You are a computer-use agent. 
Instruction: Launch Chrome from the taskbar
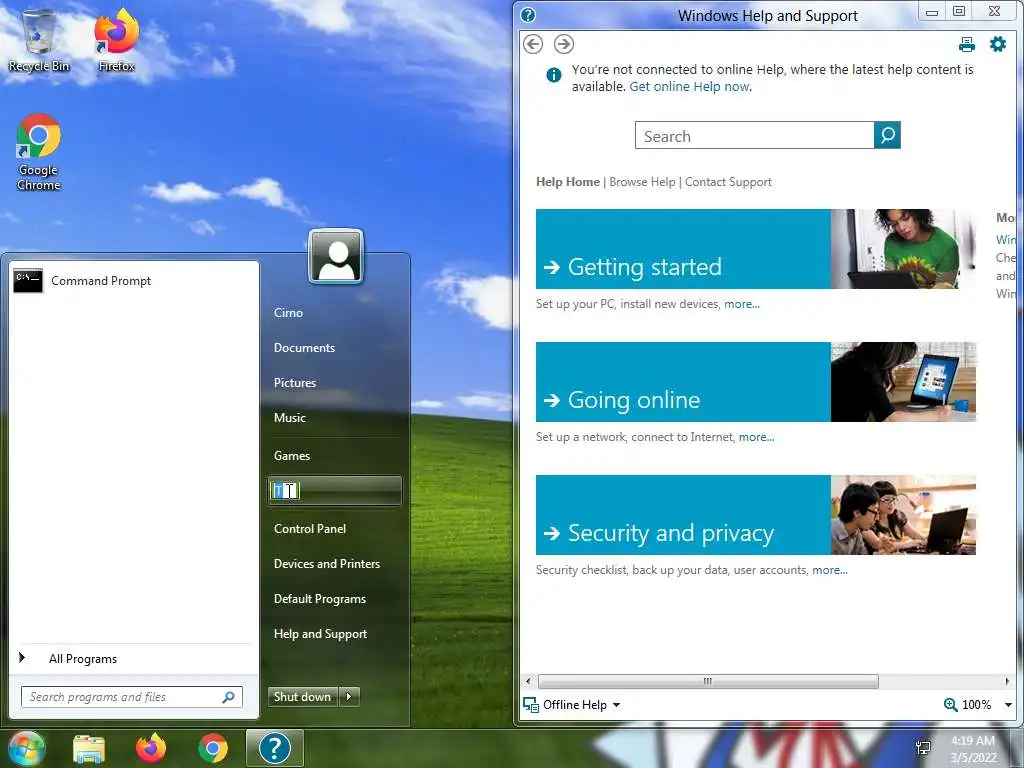213,748
